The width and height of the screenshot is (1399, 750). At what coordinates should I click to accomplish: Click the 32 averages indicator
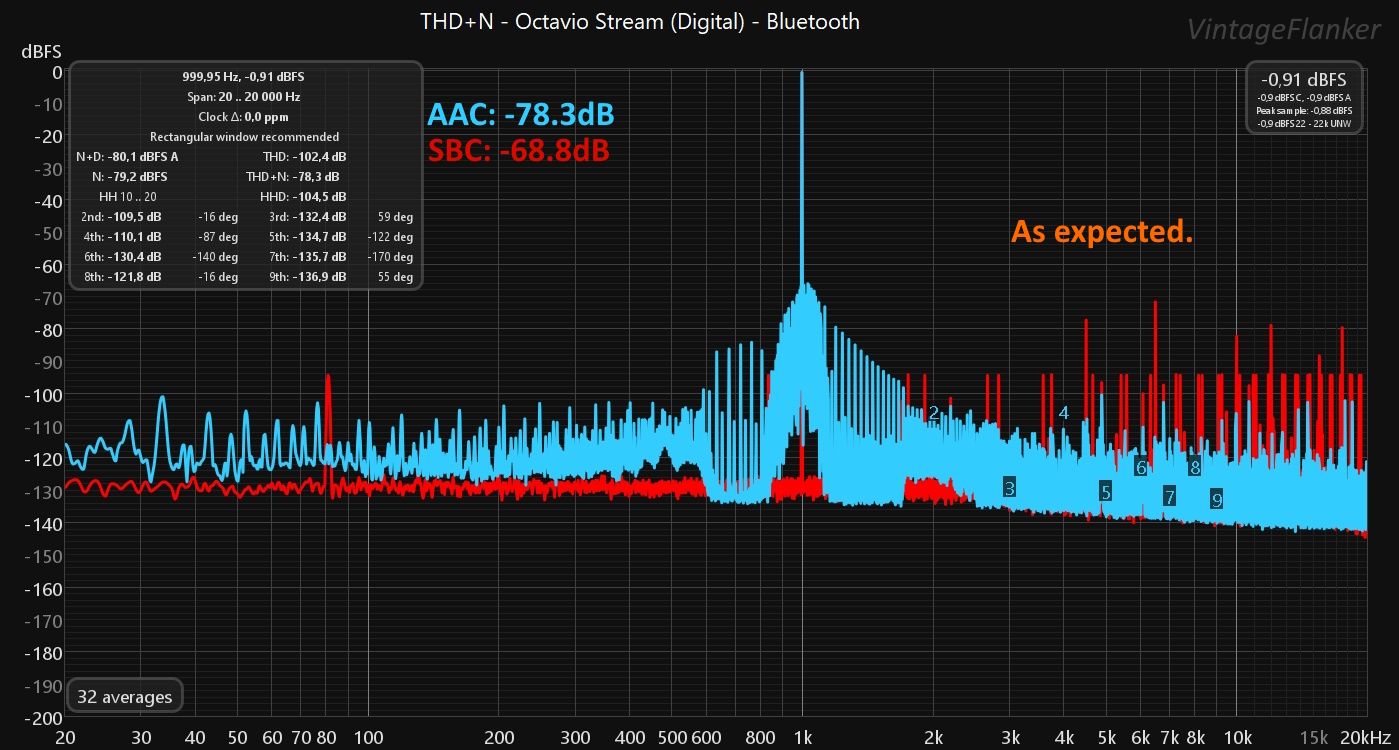click(125, 697)
